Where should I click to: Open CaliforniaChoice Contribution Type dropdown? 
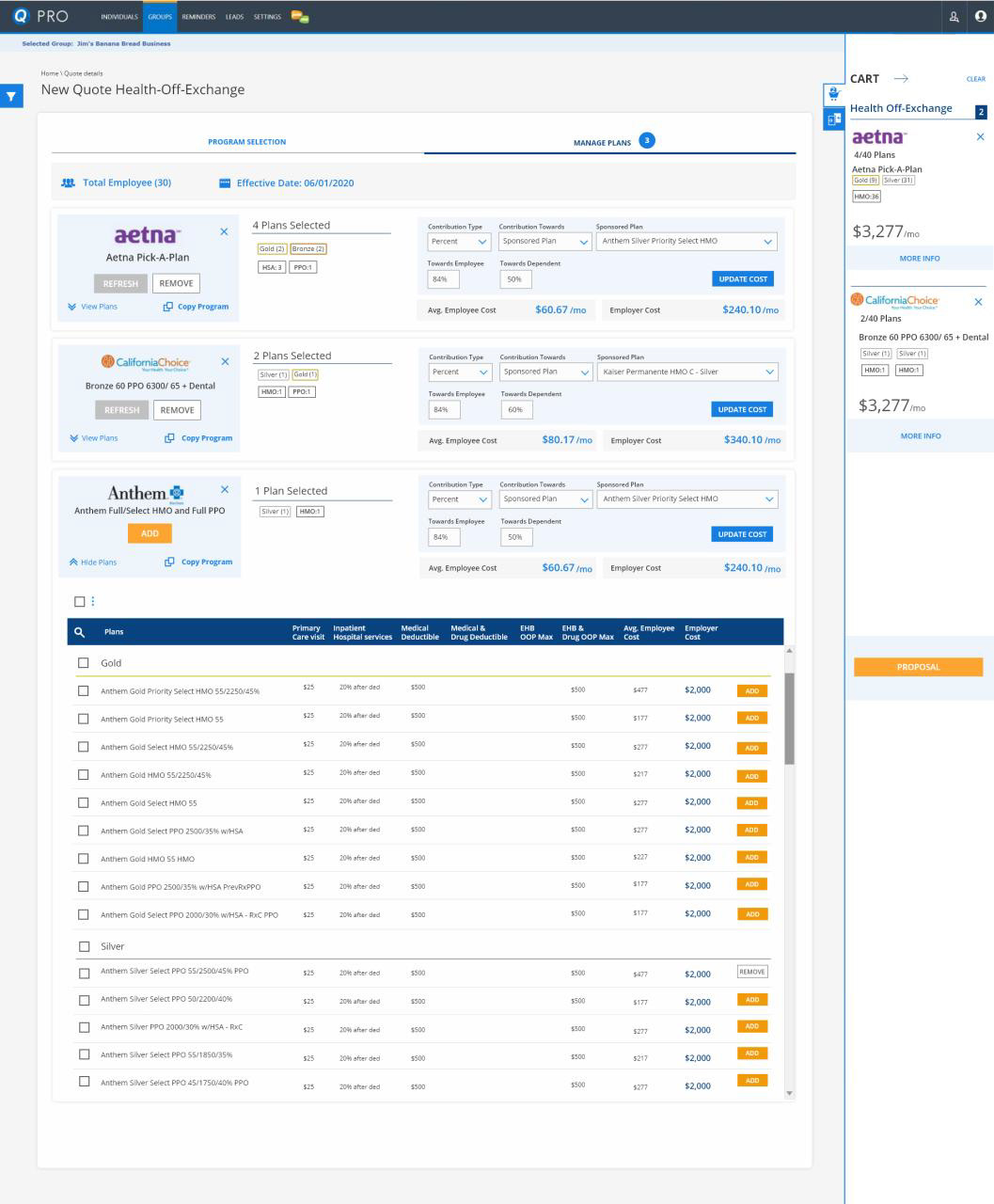461,372
